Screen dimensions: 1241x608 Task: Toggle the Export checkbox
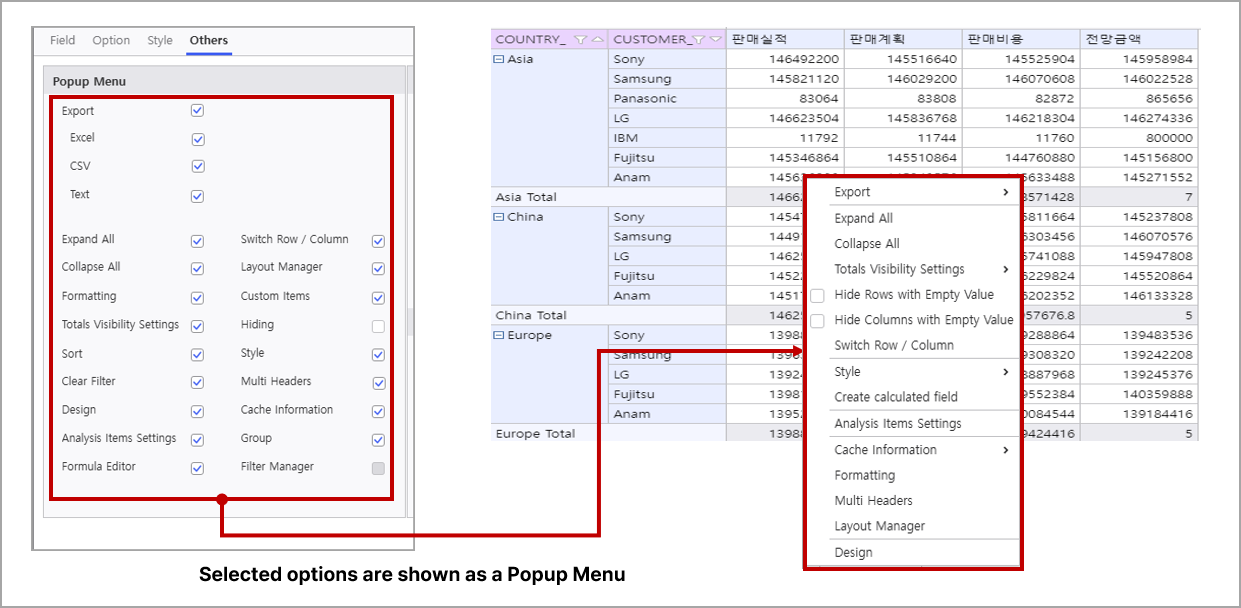(197, 111)
